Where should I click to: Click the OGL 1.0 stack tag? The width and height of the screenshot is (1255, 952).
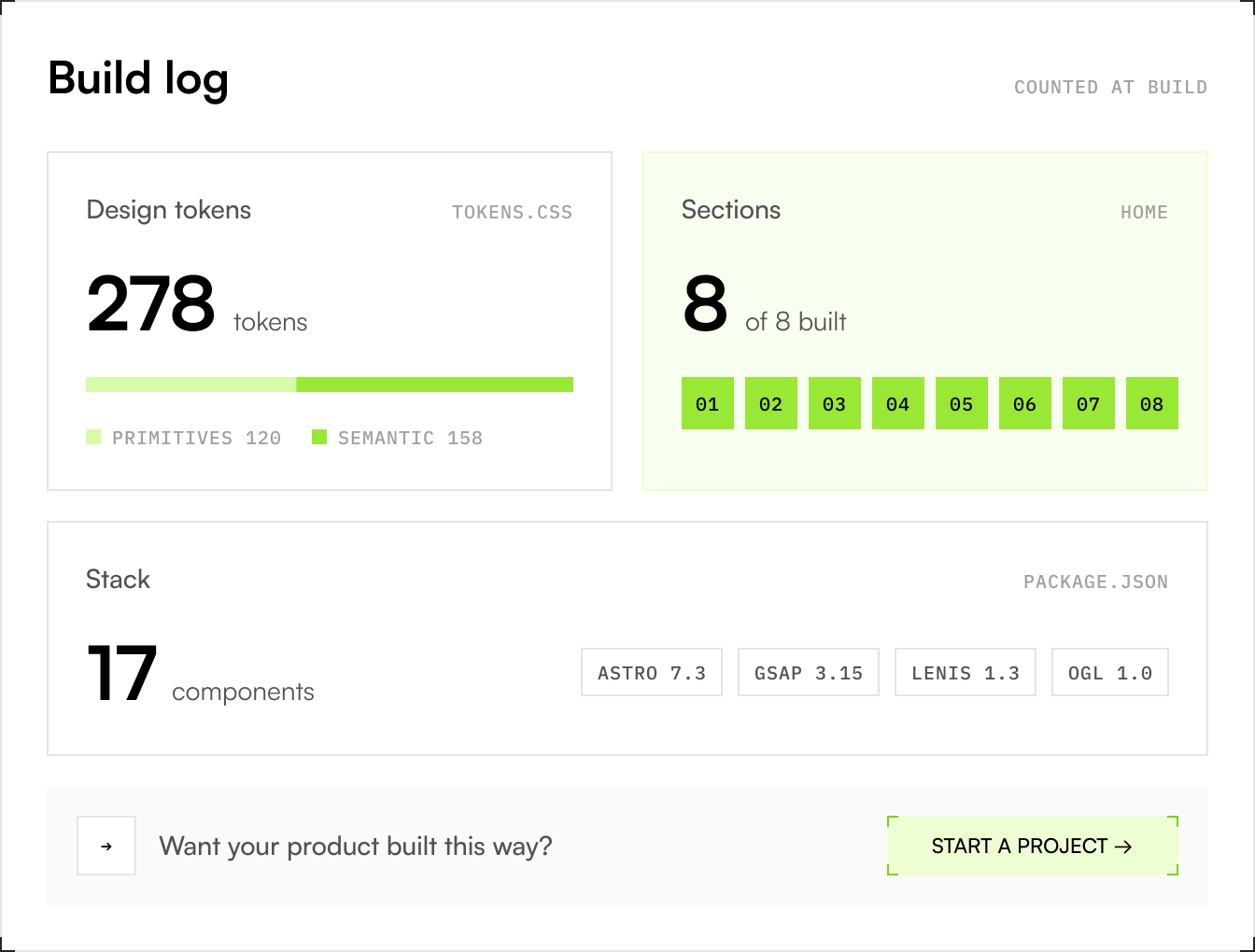click(x=1110, y=672)
